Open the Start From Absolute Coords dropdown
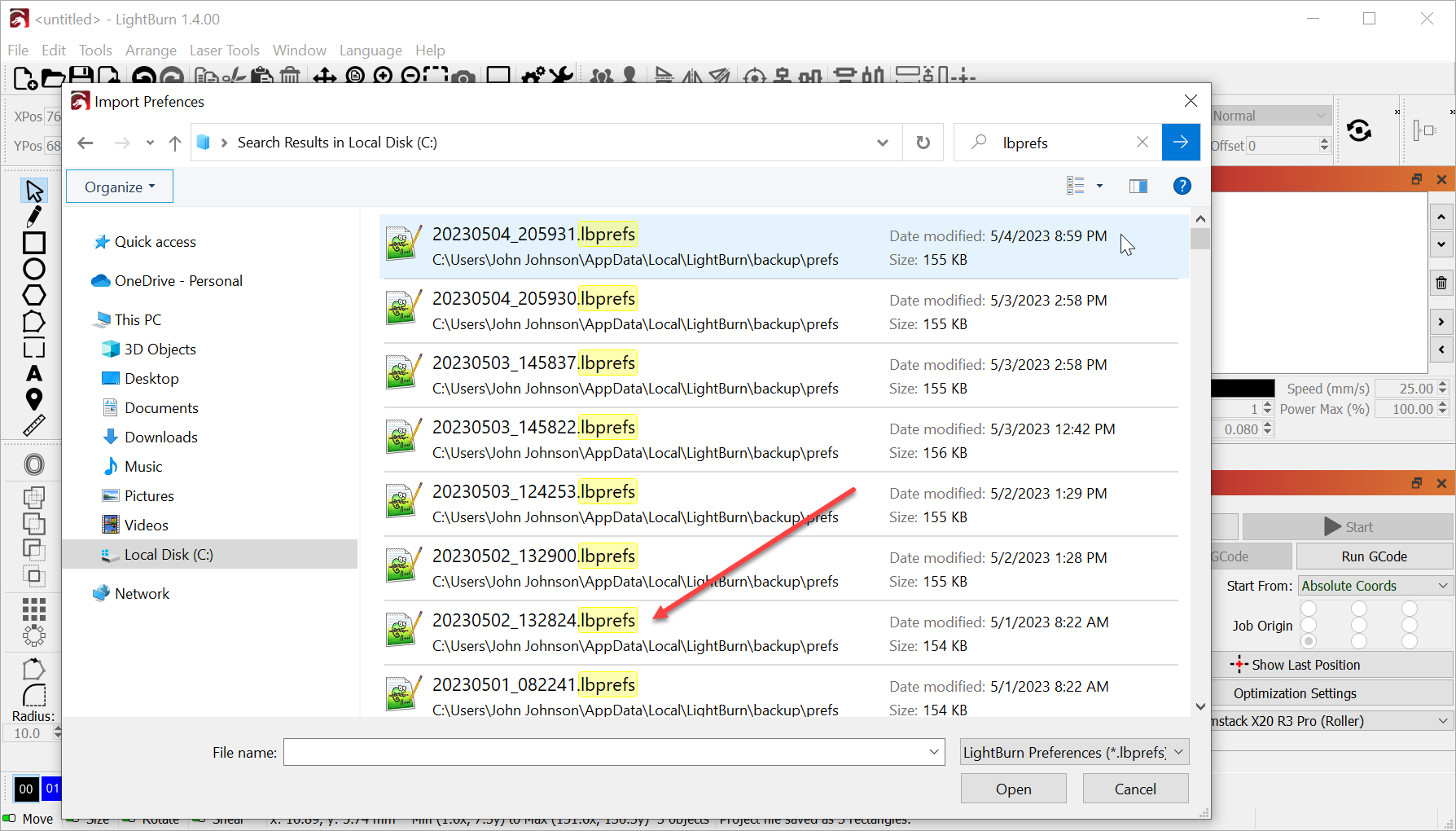Screen dimensions: 1456x831 [x=1375, y=586]
